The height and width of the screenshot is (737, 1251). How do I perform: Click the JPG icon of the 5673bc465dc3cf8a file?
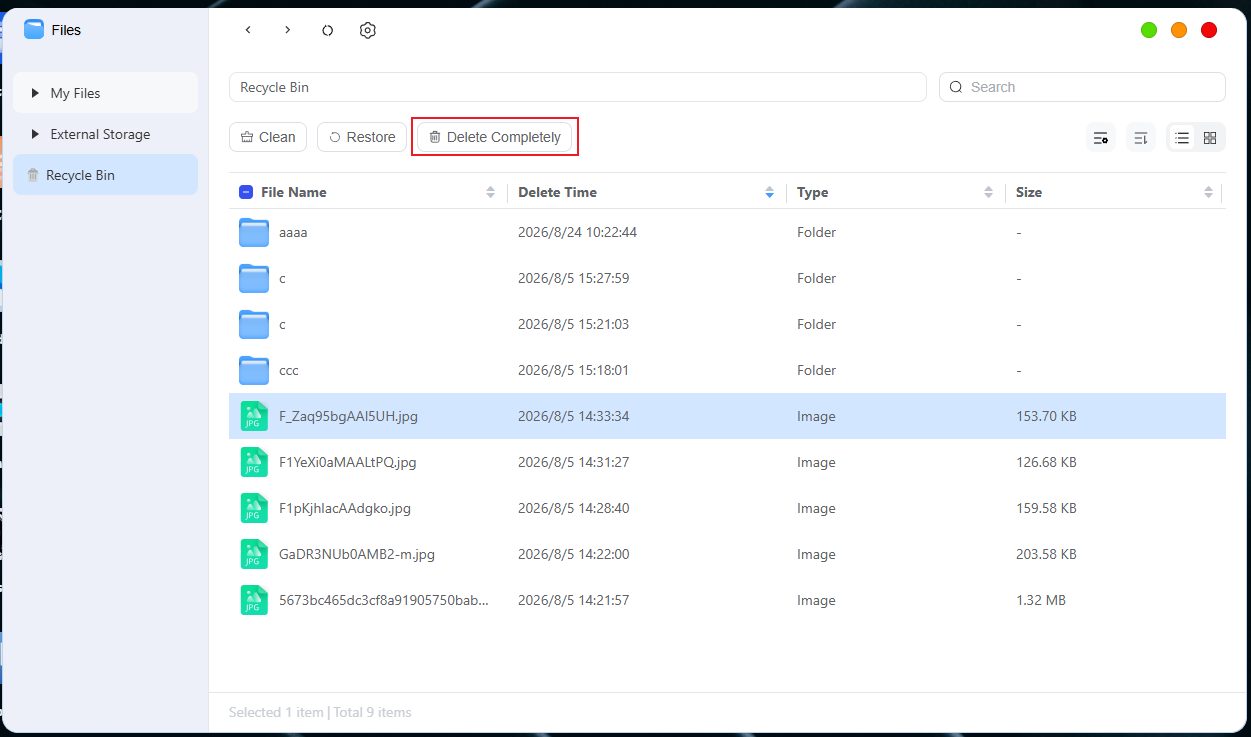(x=254, y=600)
